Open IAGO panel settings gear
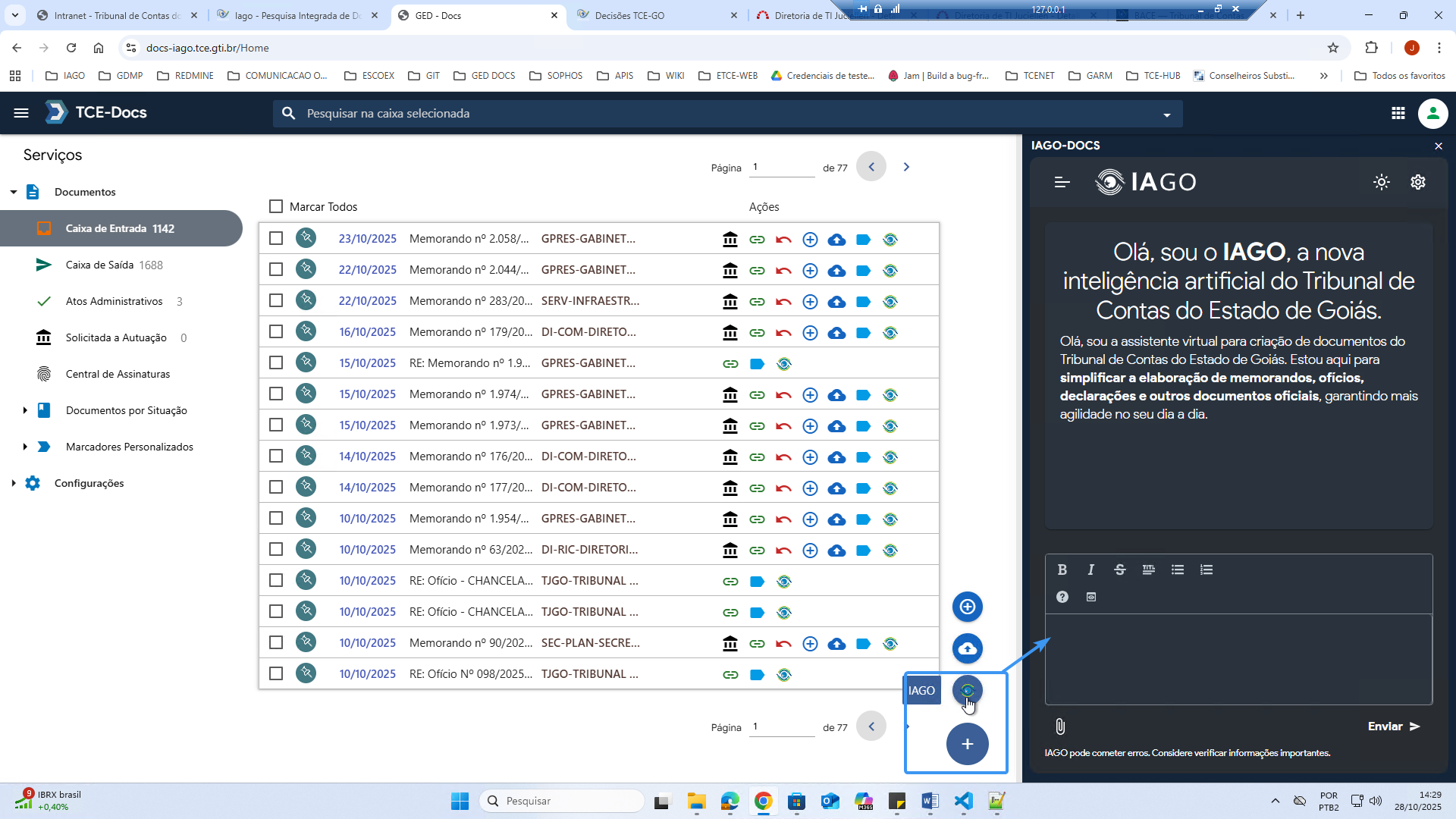The width and height of the screenshot is (1456, 819). [1417, 182]
